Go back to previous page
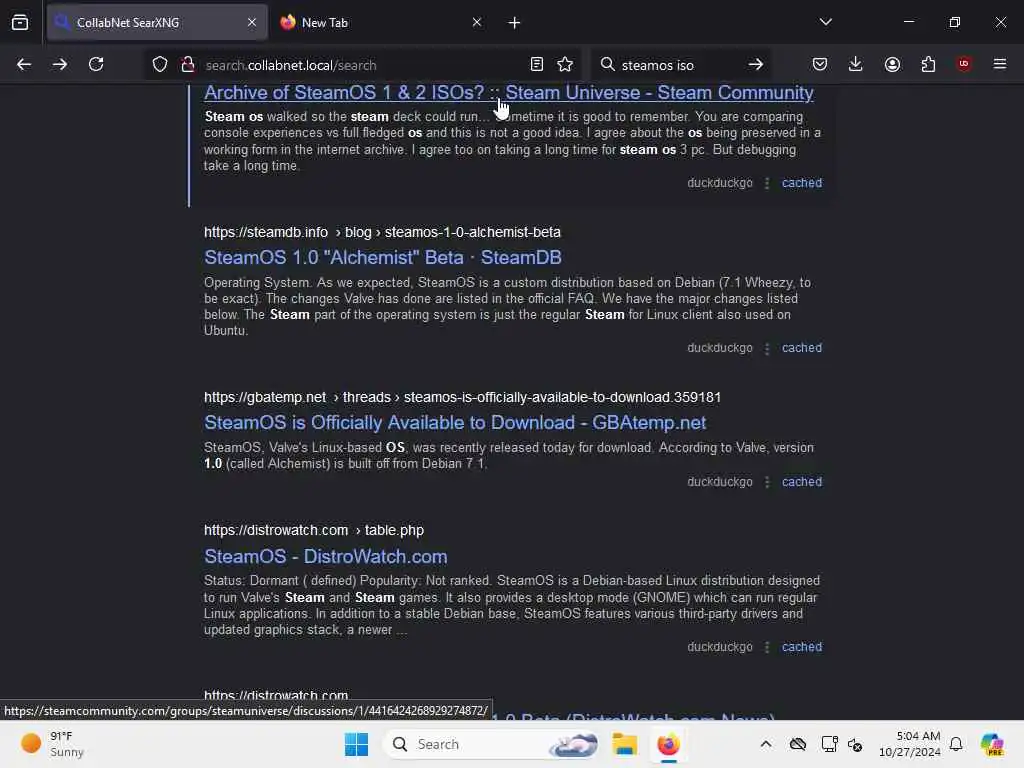1024x768 pixels. 24,64
